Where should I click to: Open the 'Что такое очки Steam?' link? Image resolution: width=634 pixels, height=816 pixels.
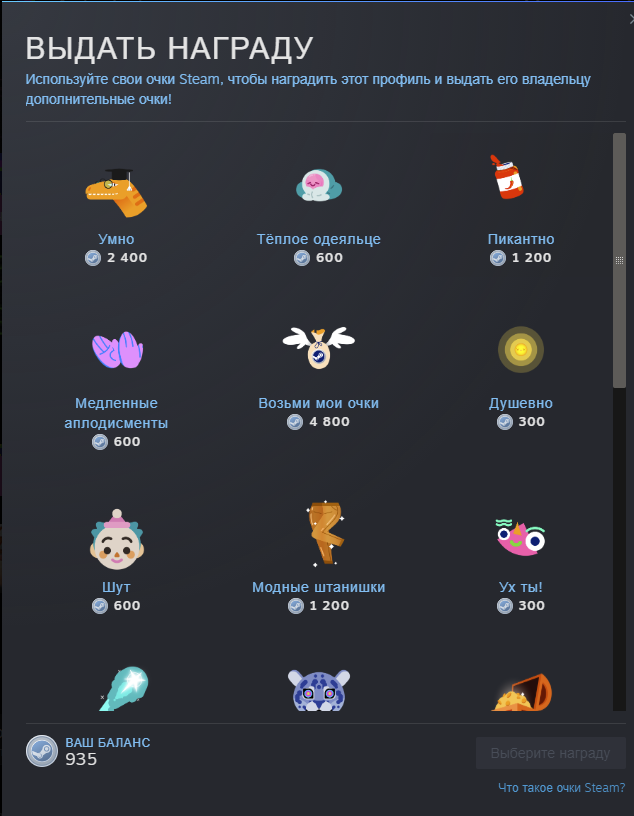click(562, 788)
